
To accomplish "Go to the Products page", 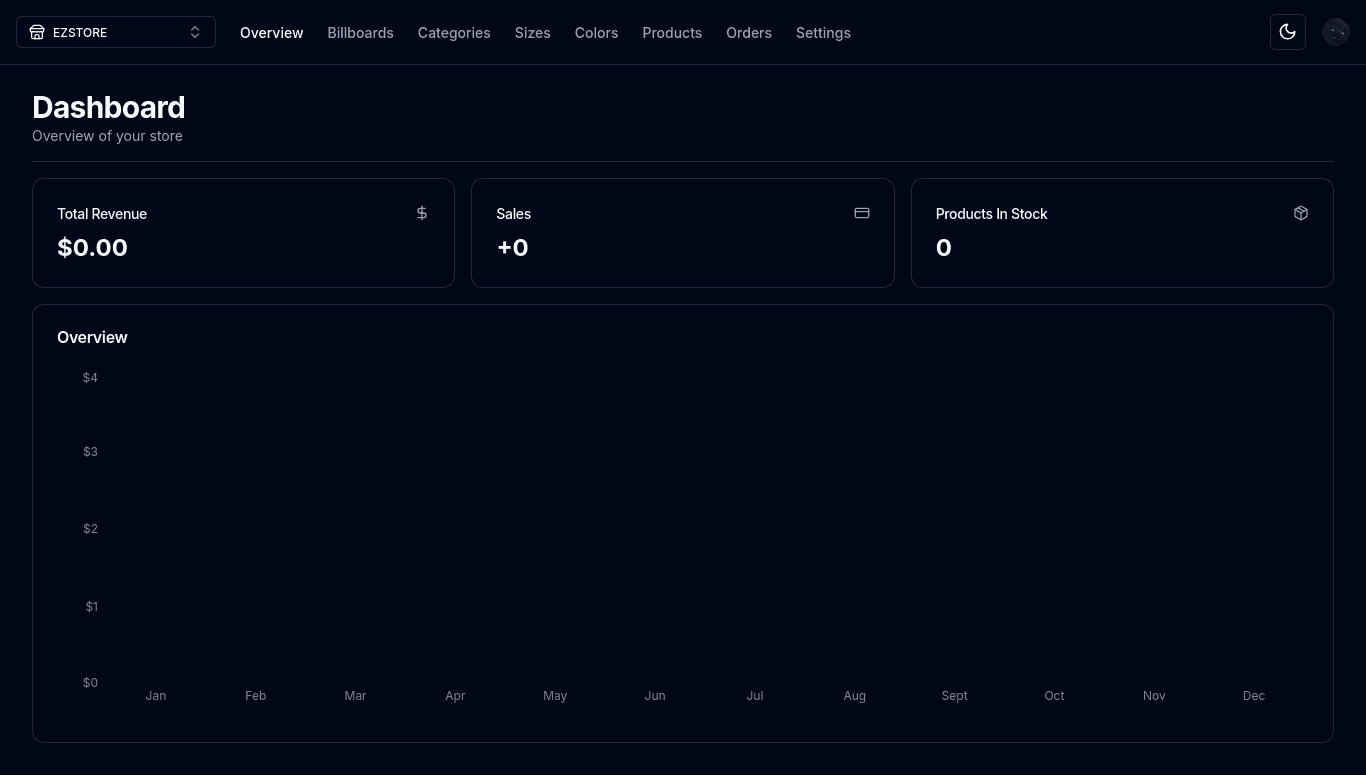I will 672,33.
